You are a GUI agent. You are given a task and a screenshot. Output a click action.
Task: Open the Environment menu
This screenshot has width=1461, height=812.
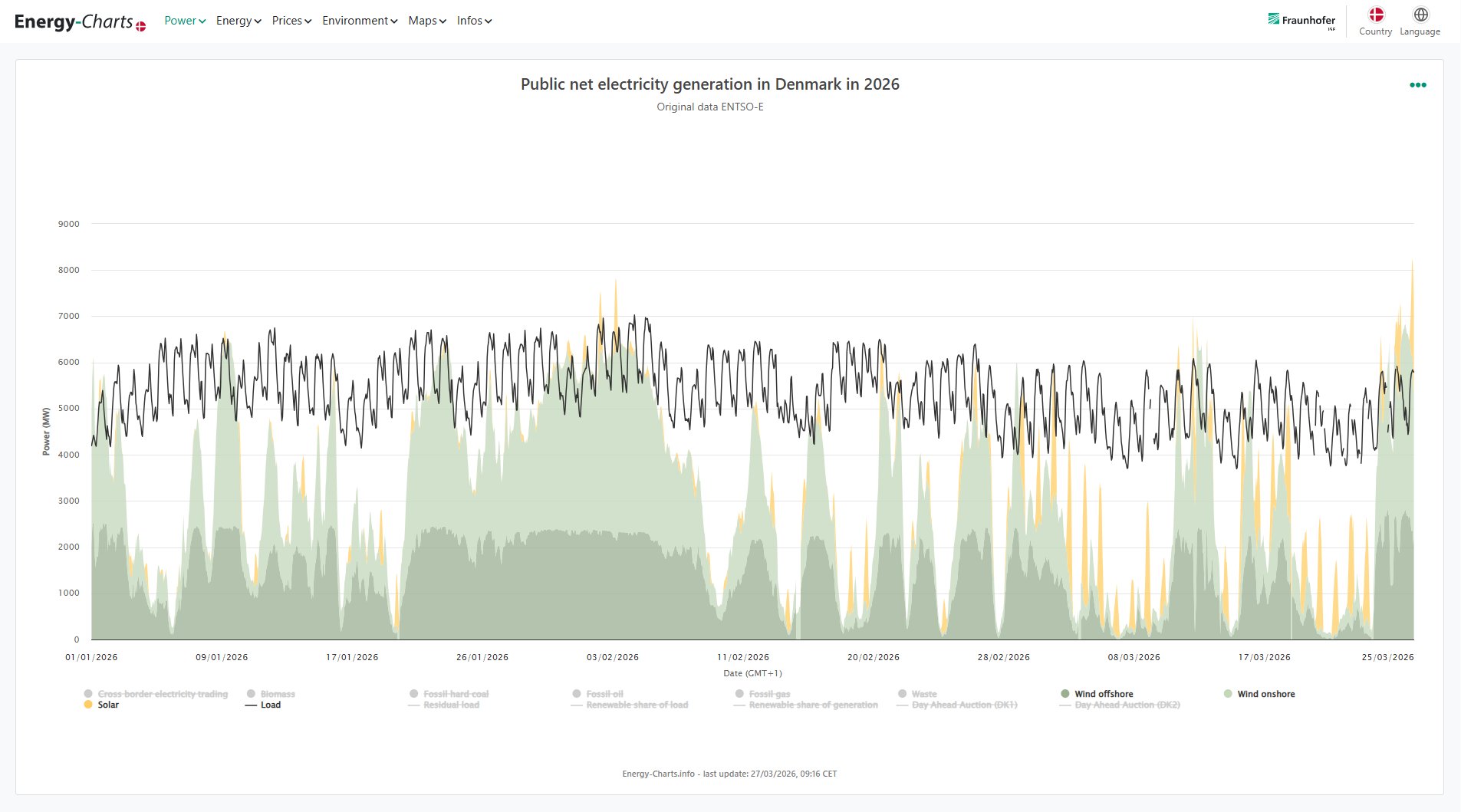(x=360, y=21)
